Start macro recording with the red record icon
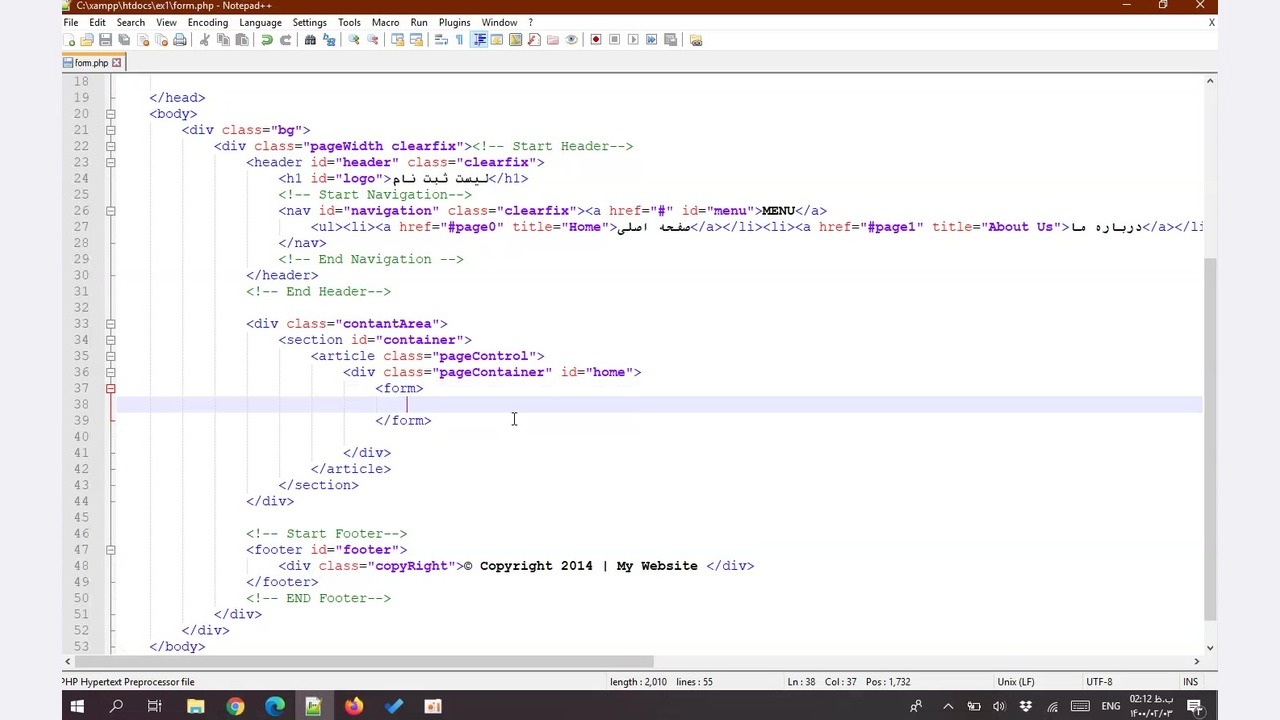This screenshot has width=1280, height=720. (x=596, y=40)
